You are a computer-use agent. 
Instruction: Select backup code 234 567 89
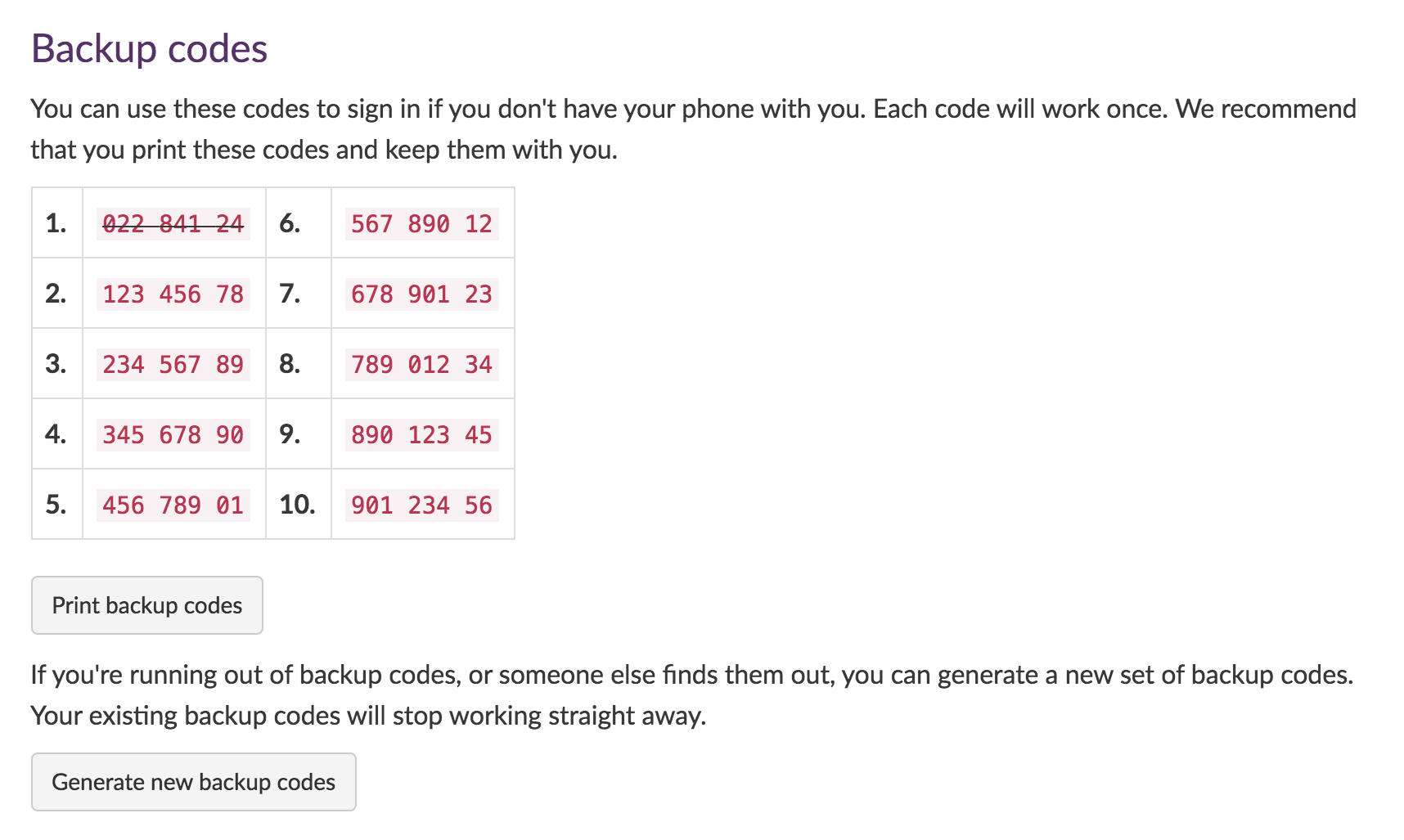tap(173, 365)
